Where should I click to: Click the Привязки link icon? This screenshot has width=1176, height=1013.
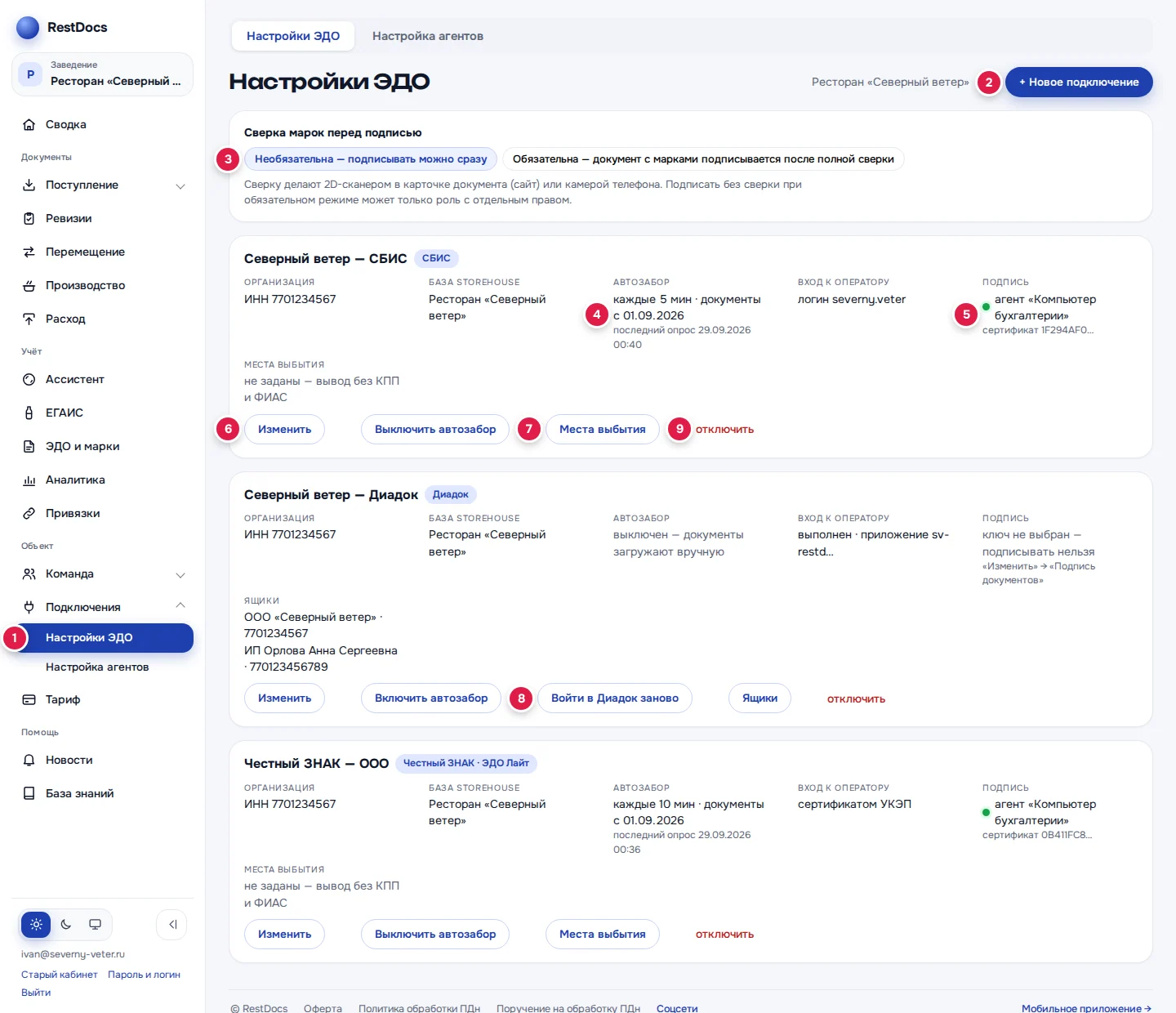pos(29,514)
